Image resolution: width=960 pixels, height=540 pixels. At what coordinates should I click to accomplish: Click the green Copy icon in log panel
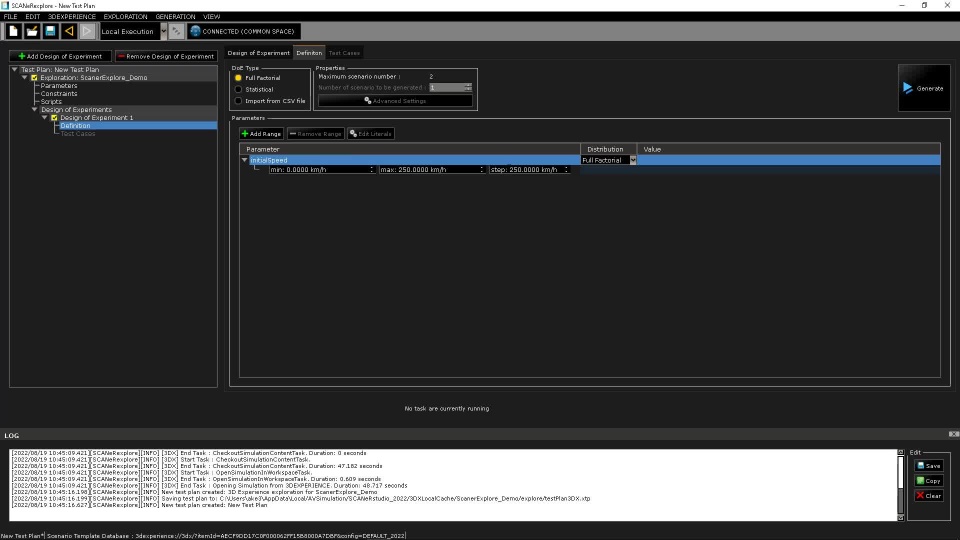pos(920,481)
